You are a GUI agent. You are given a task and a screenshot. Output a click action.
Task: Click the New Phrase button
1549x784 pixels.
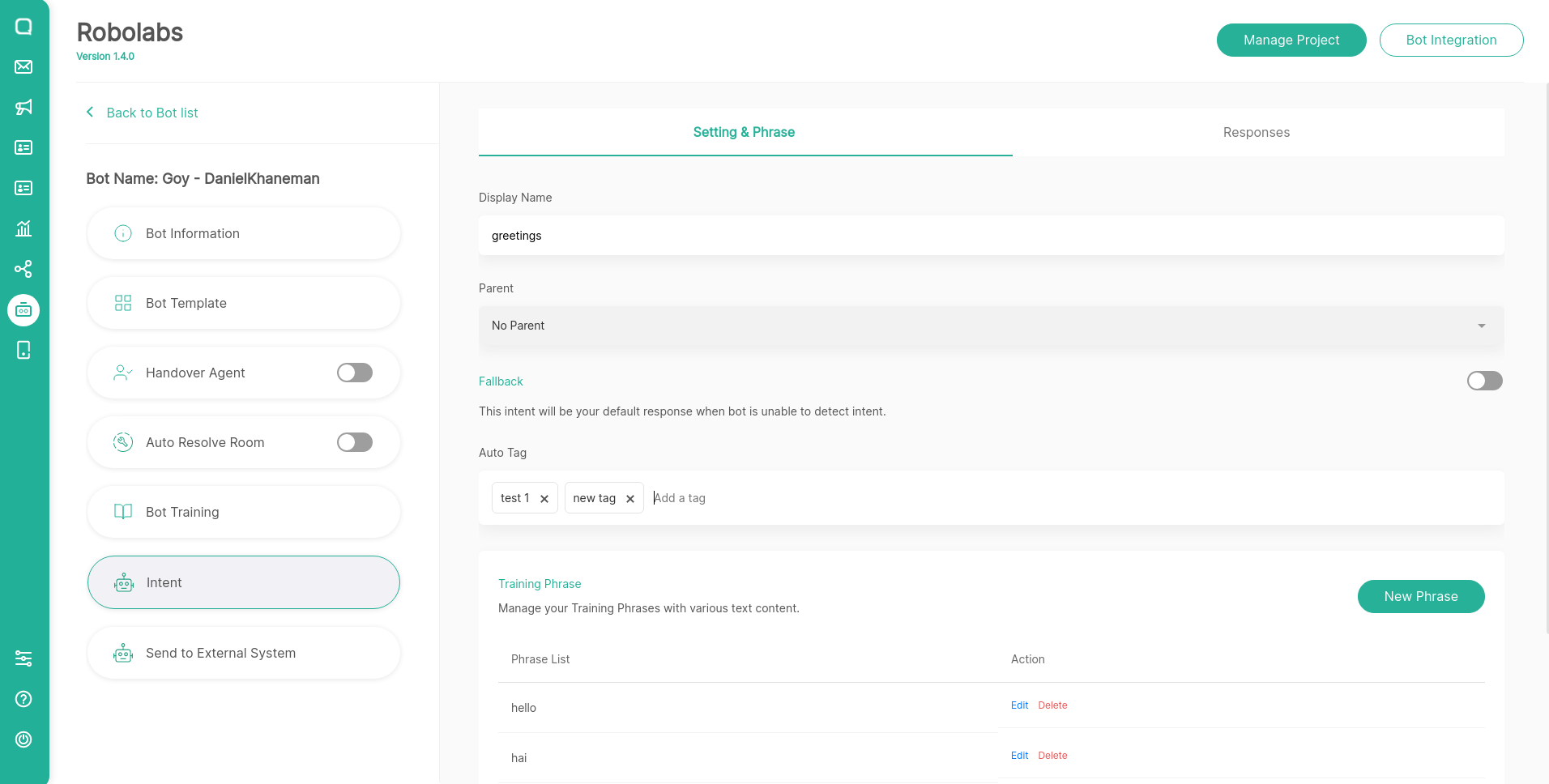(x=1420, y=597)
